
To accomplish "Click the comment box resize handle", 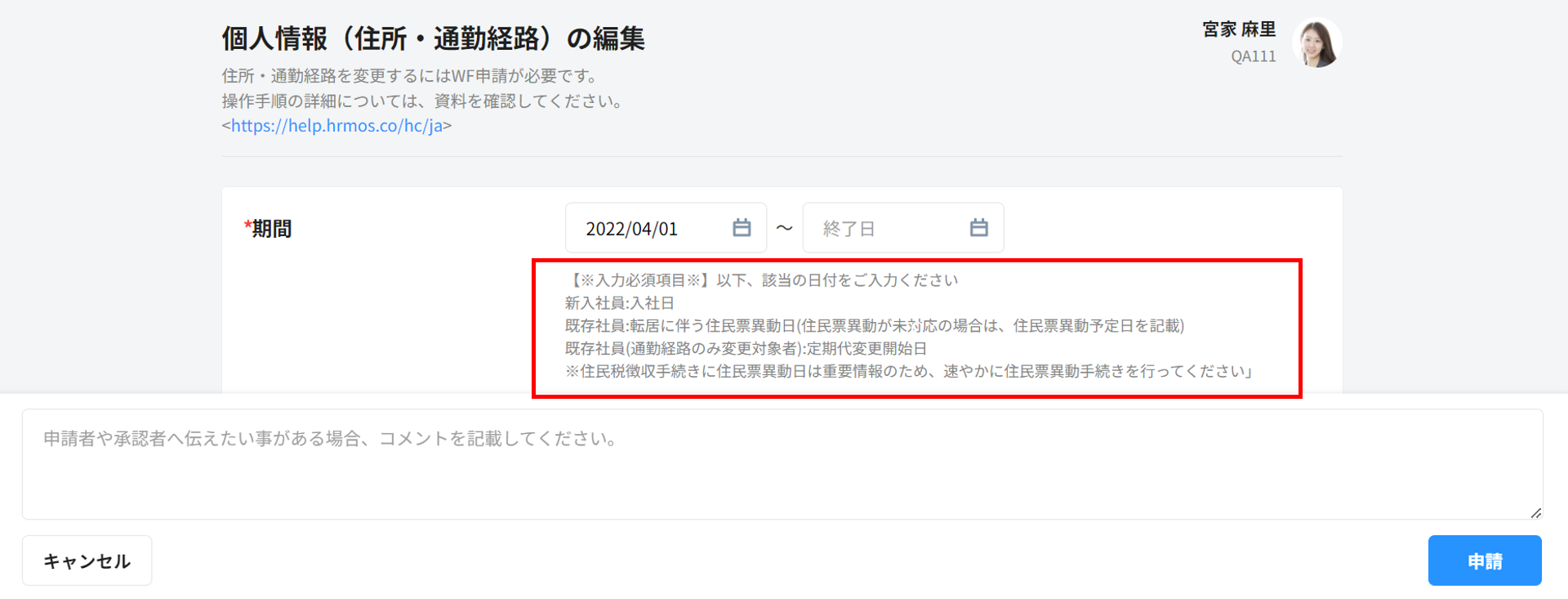I will click(1535, 512).
